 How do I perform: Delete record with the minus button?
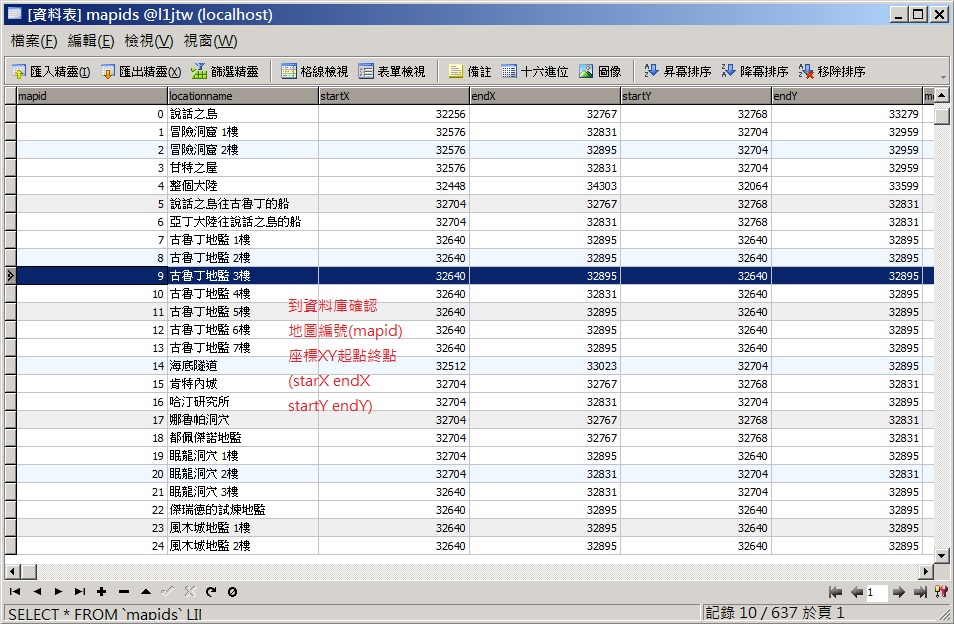pos(124,591)
